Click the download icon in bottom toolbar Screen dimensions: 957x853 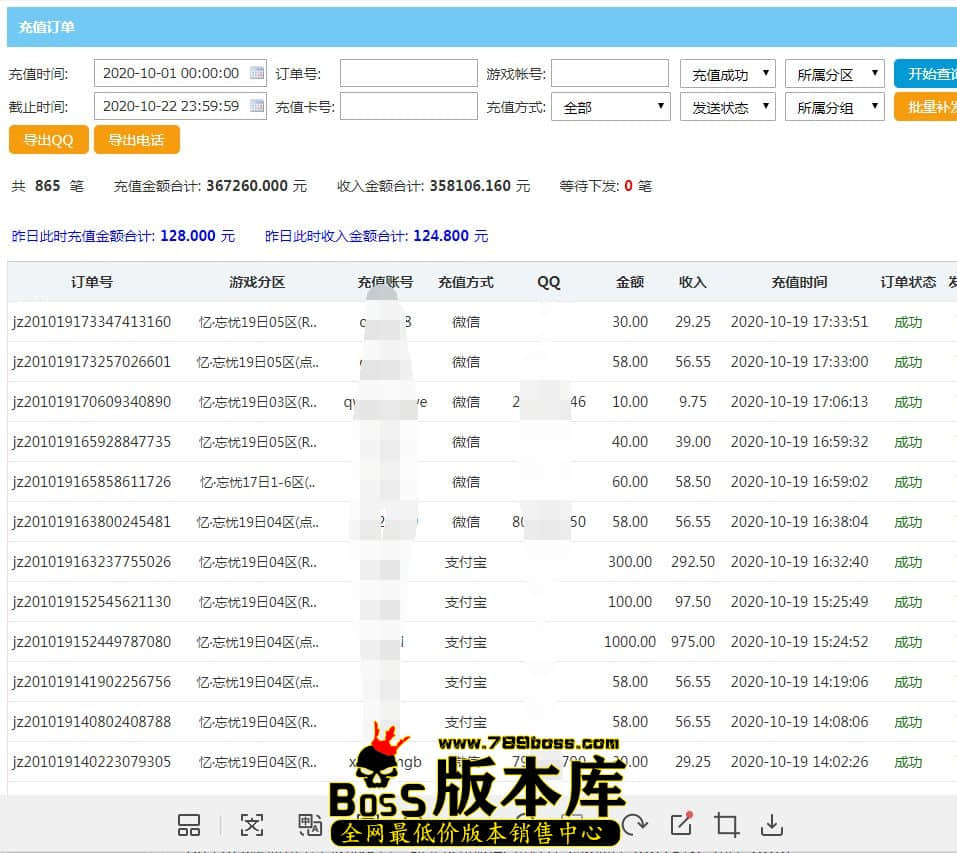pos(772,825)
